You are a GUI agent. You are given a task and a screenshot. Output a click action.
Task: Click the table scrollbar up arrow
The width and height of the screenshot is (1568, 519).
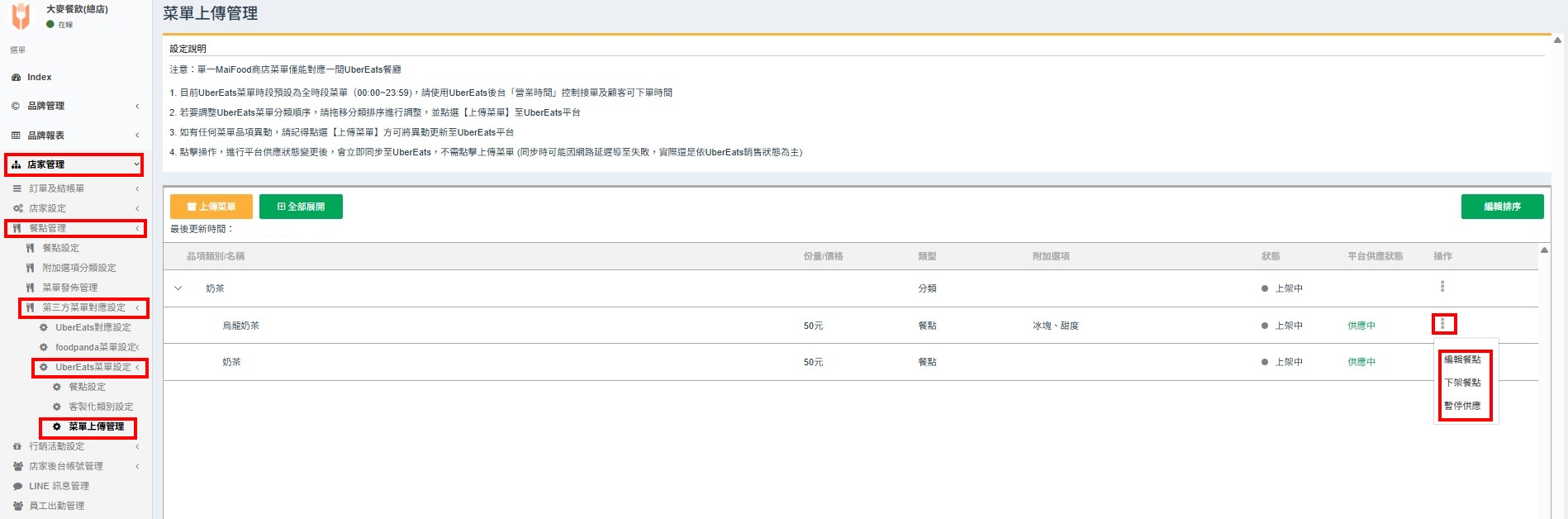pyautogui.click(x=1544, y=250)
